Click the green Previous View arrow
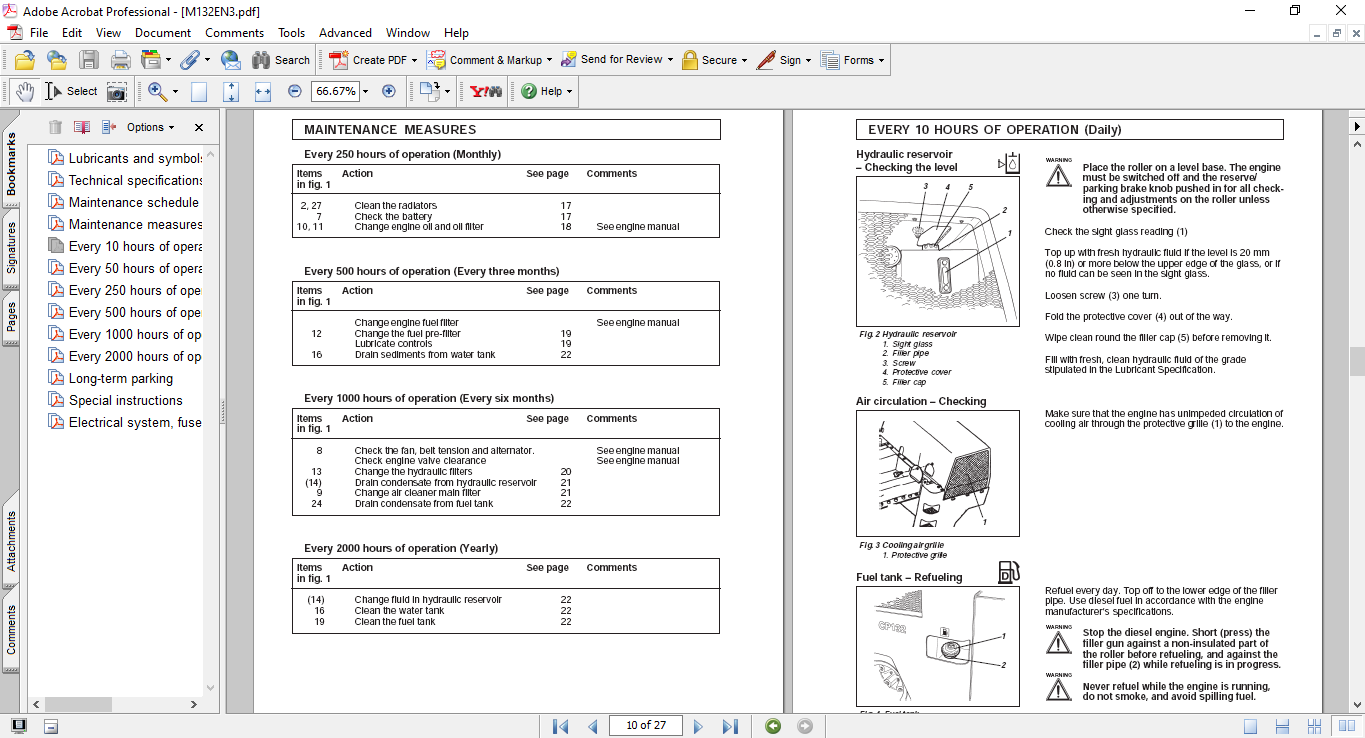The height and width of the screenshot is (738, 1365). 773,726
